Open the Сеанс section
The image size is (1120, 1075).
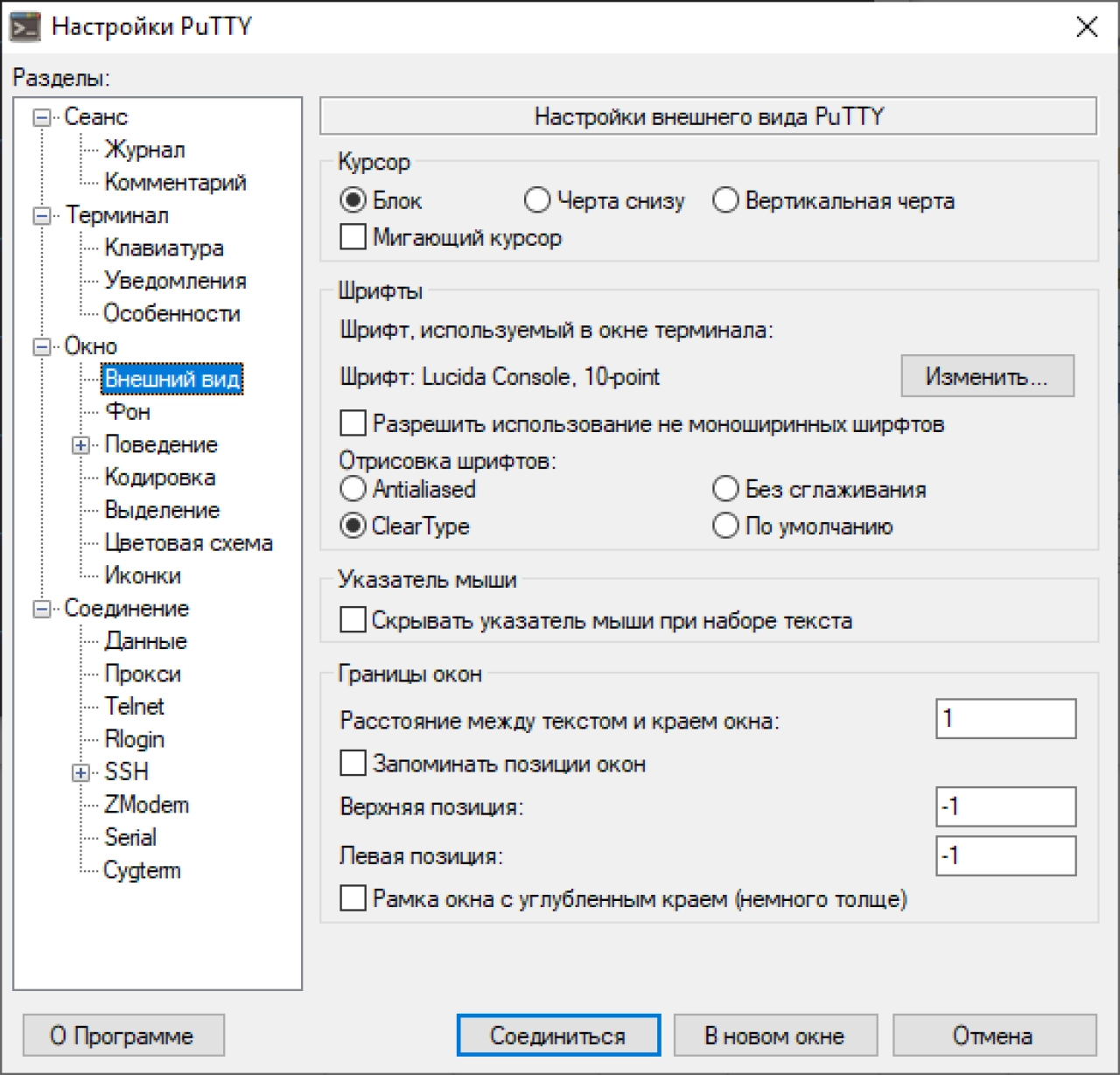[96, 117]
